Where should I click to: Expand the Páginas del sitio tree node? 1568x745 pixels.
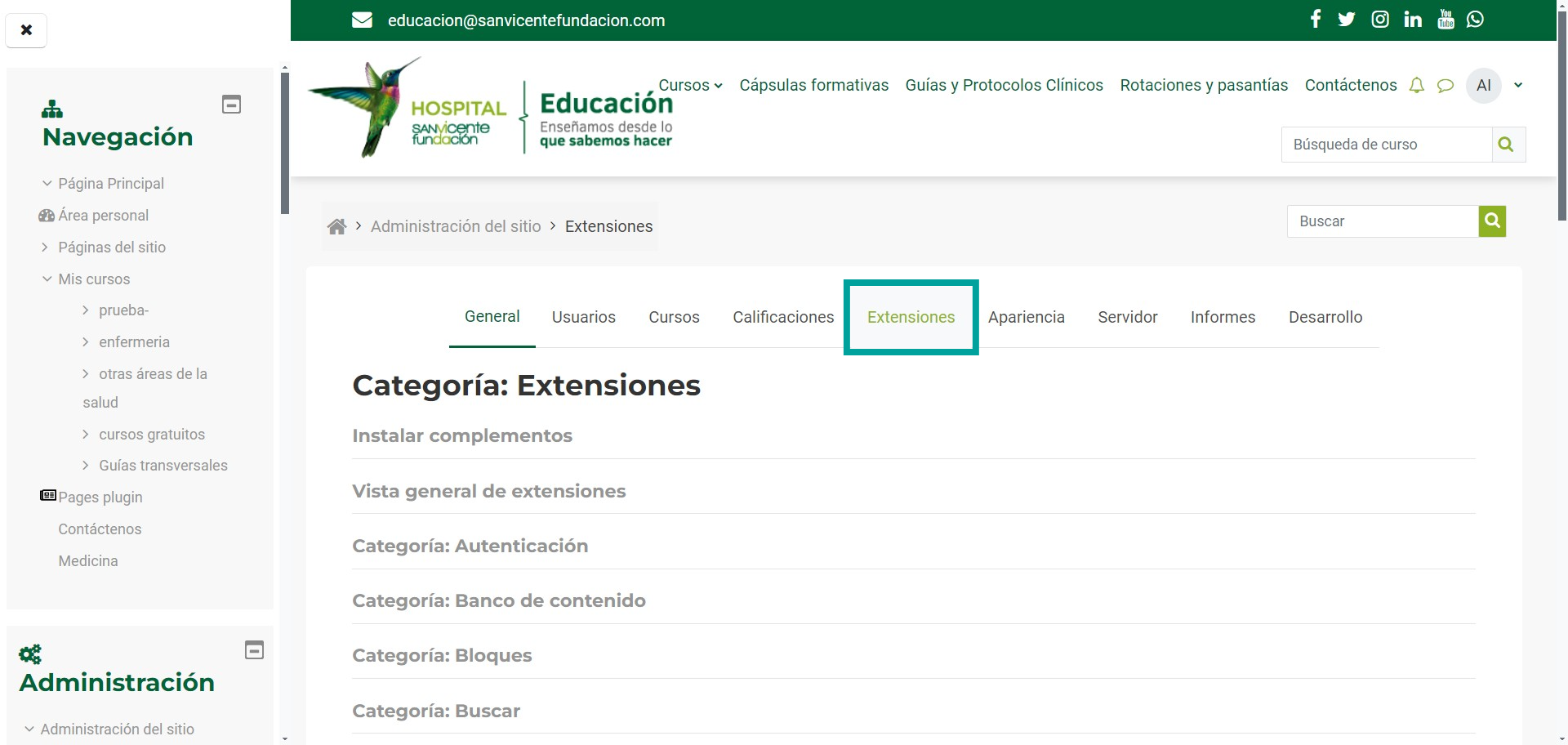(x=46, y=247)
